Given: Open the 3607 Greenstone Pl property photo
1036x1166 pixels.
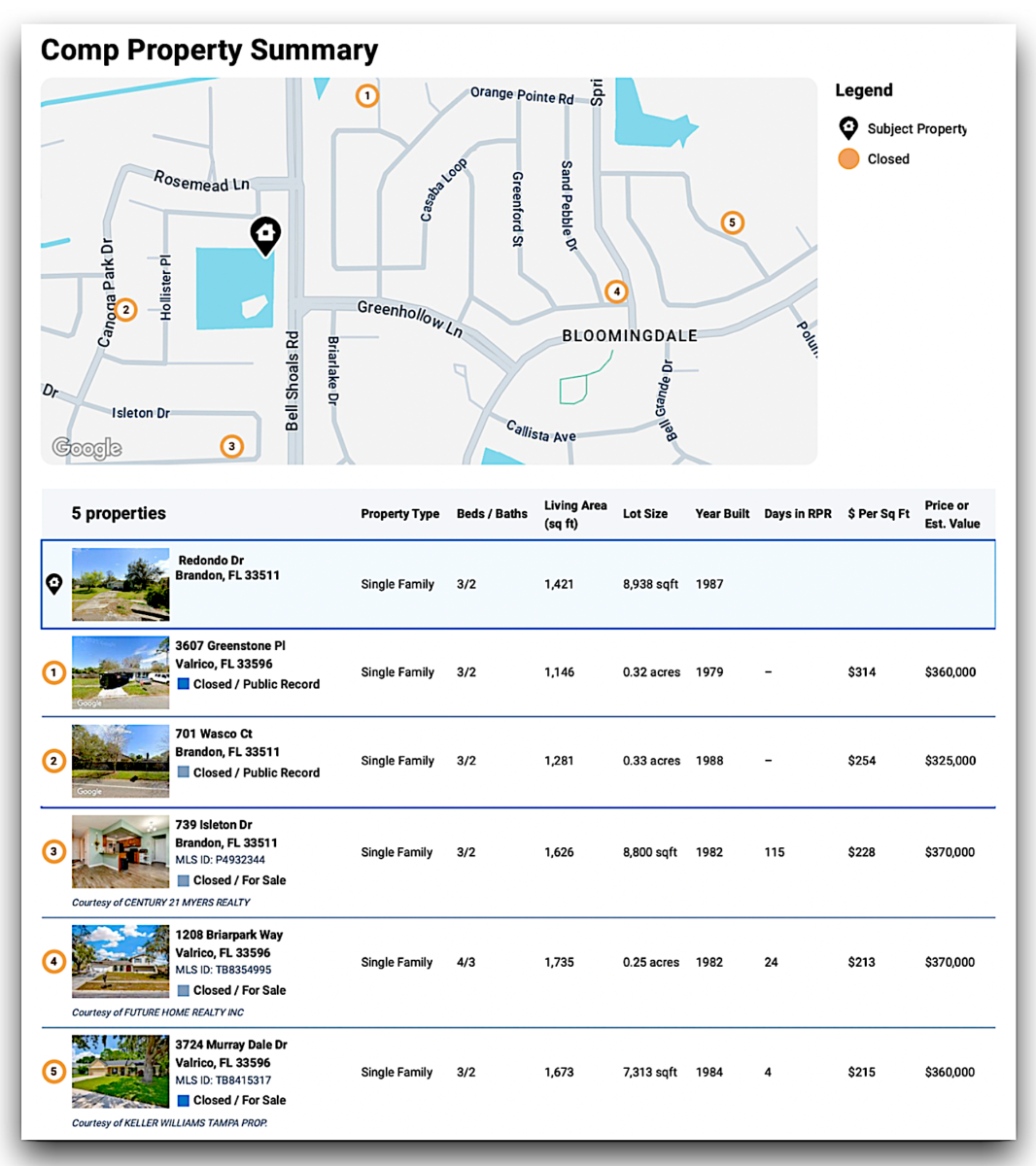Looking at the screenshot, I should coord(121,672).
